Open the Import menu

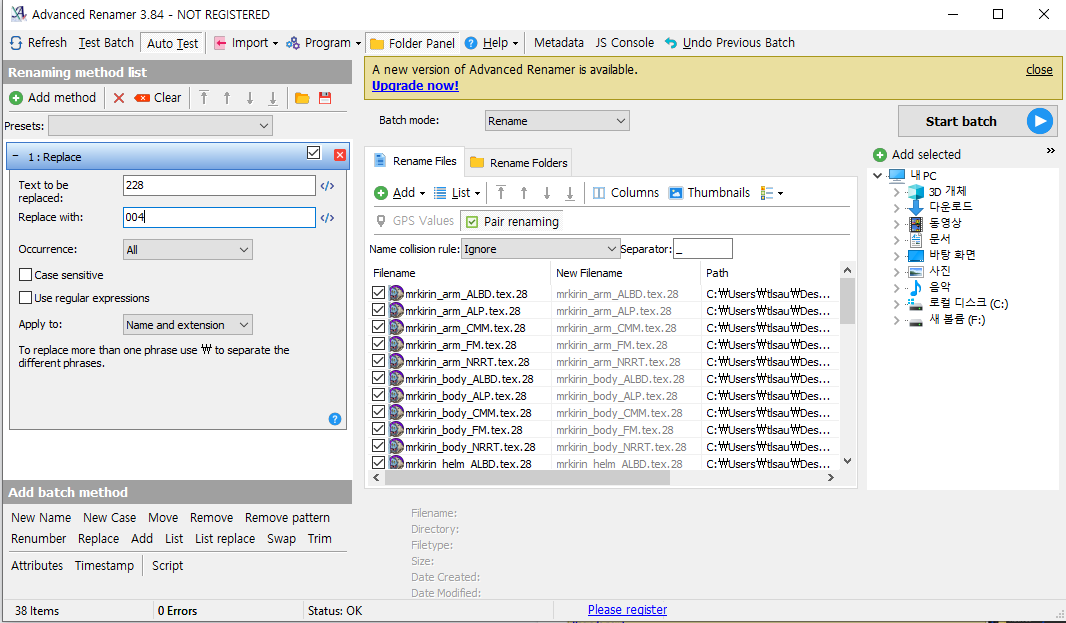point(246,43)
